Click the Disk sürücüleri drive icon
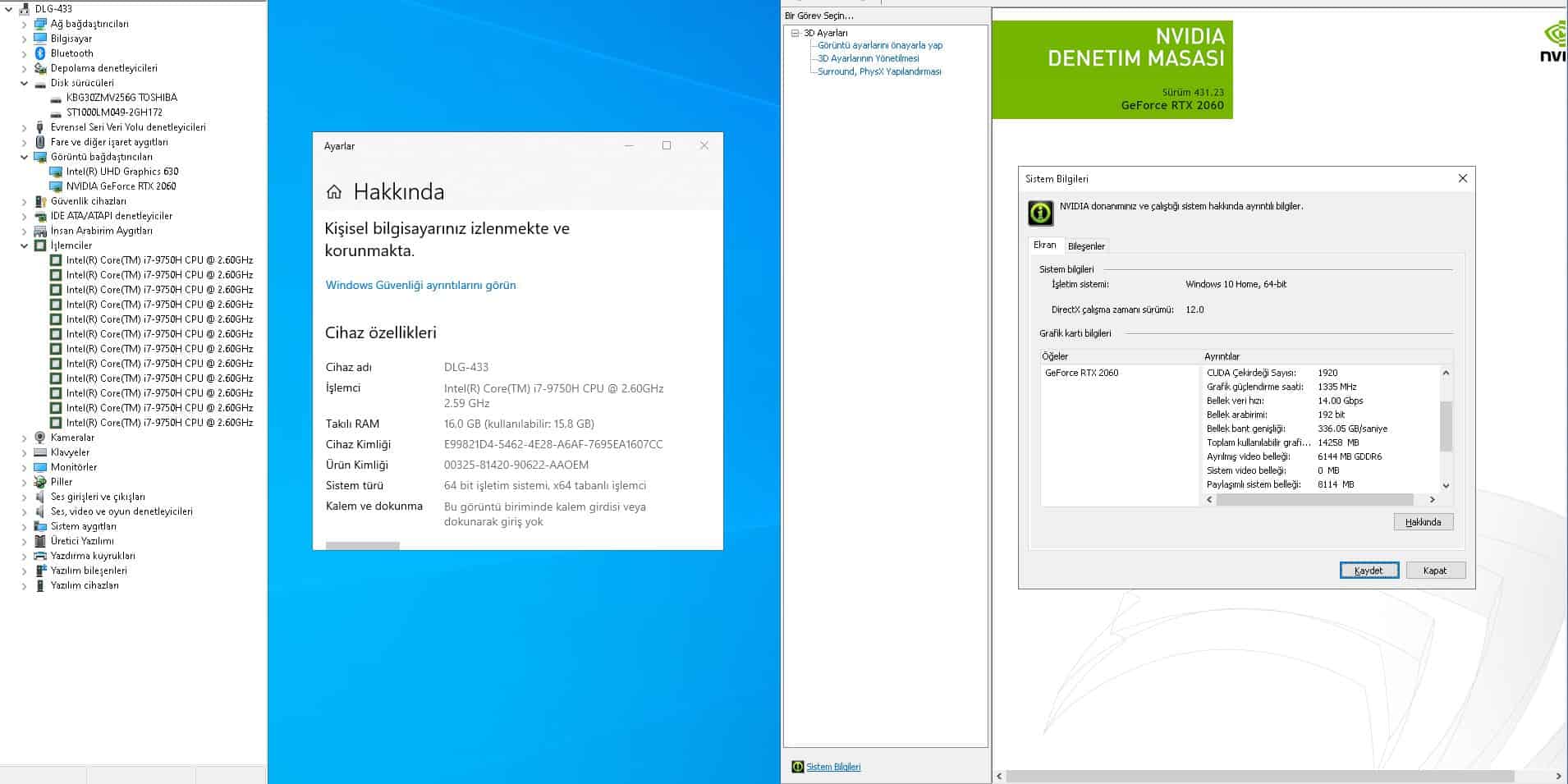1568x784 pixels. [40, 83]
